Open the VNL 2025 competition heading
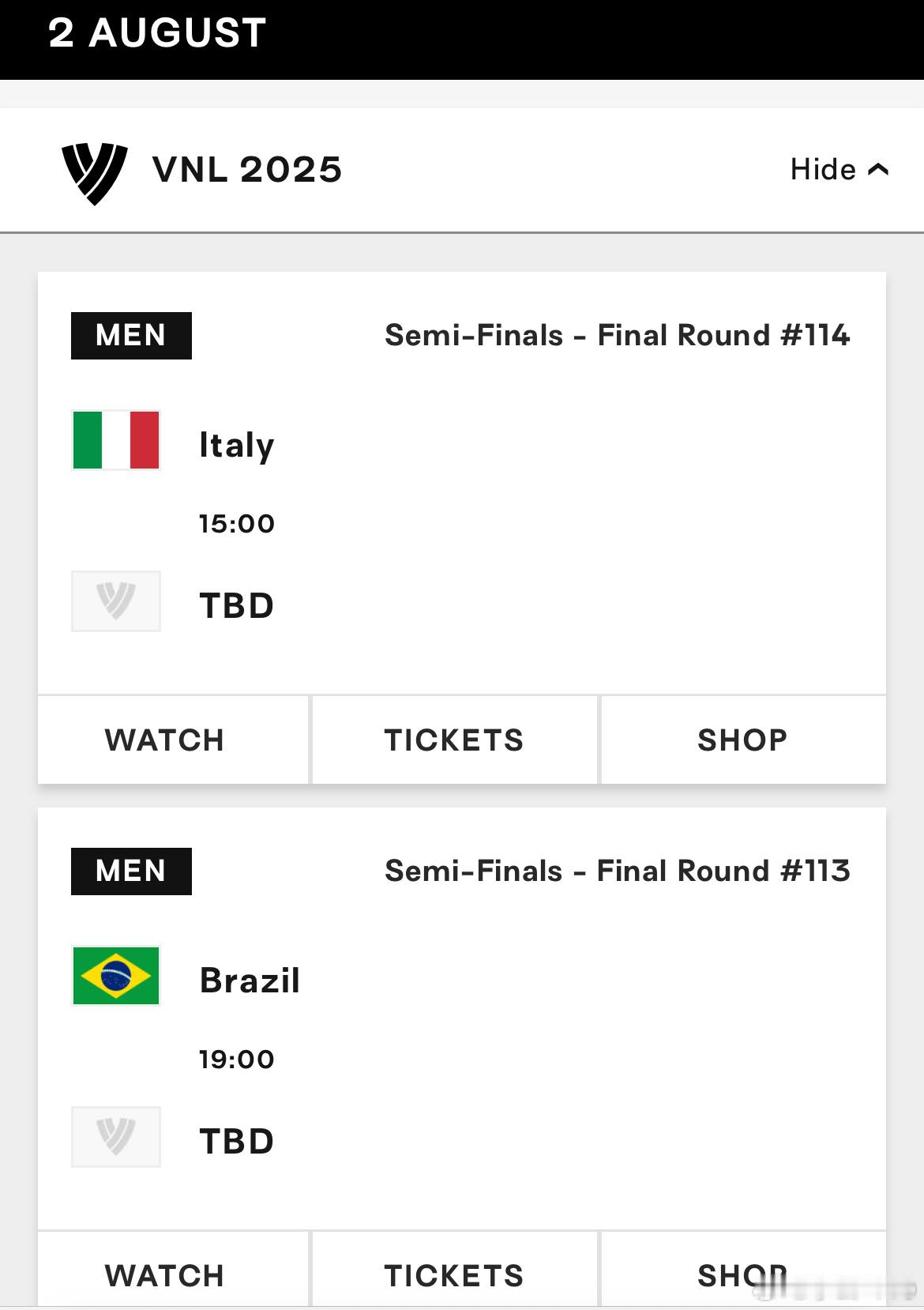This screenshot has height=1310, width=924. click(x=247, y=169)
